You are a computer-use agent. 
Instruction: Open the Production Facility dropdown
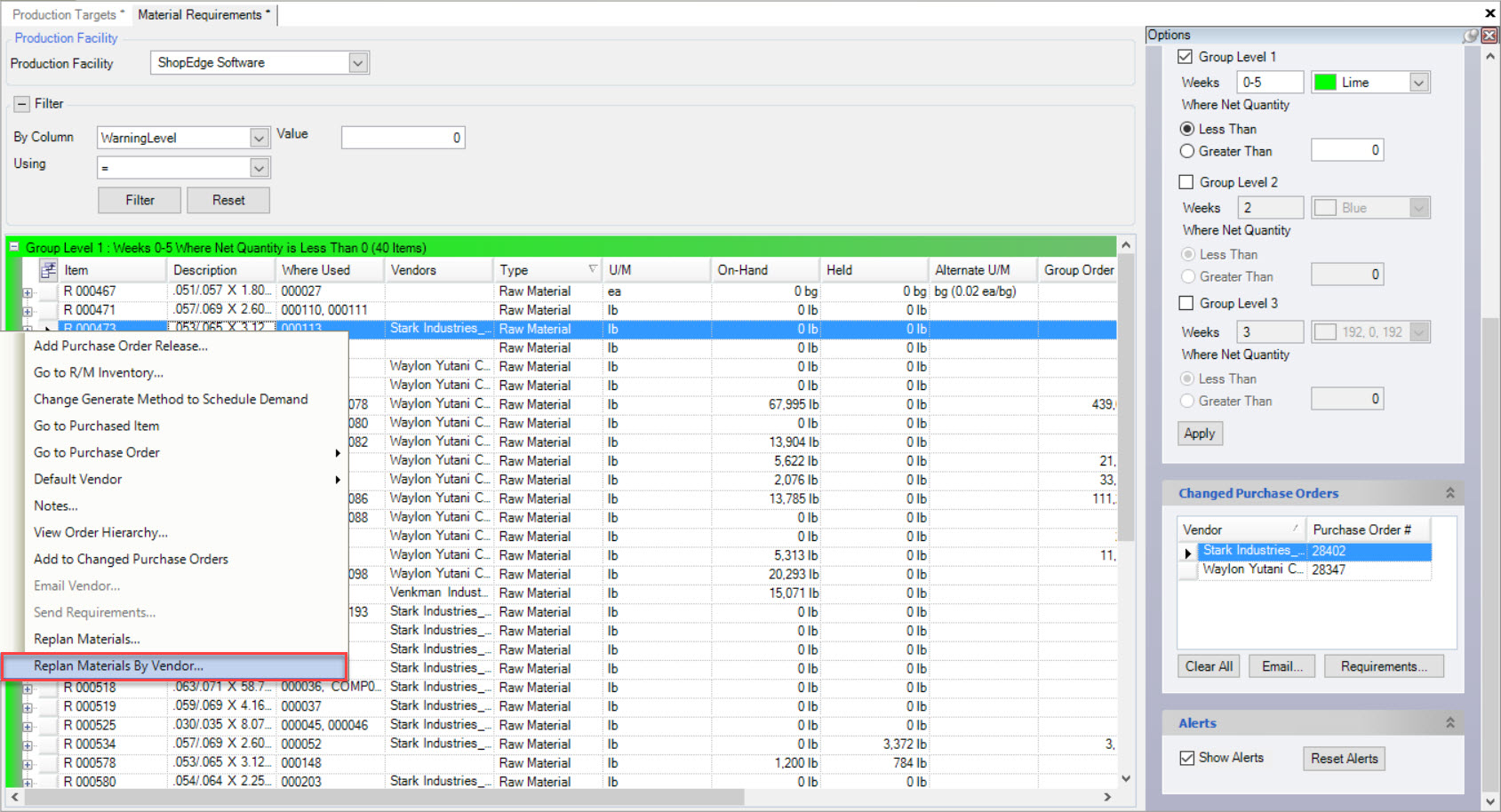(357, 63)
